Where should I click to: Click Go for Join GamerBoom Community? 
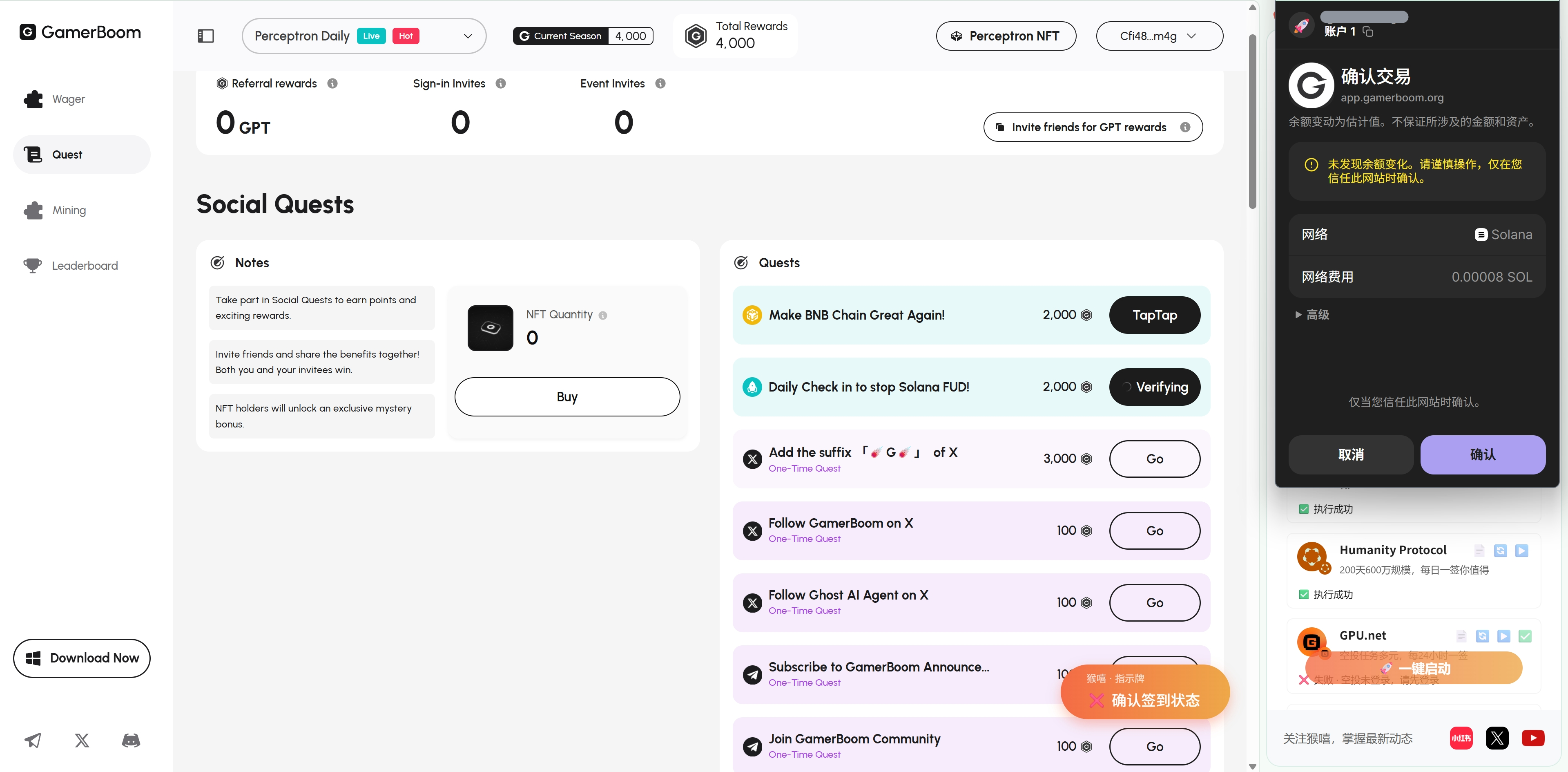click(x=1155, y=746)
